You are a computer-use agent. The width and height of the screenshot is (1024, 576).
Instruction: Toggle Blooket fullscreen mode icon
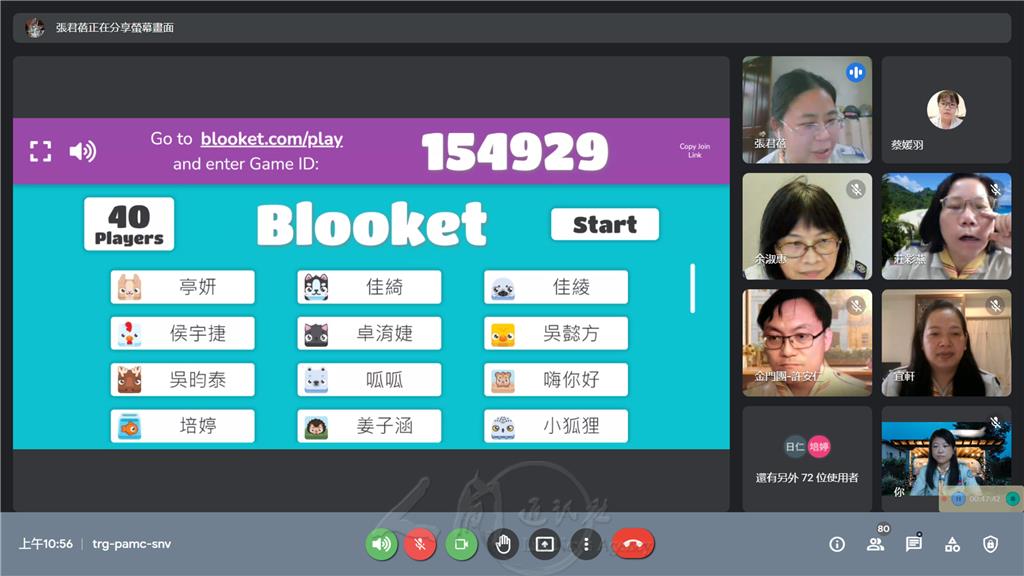pyautogui.click(x=40, y=152)
